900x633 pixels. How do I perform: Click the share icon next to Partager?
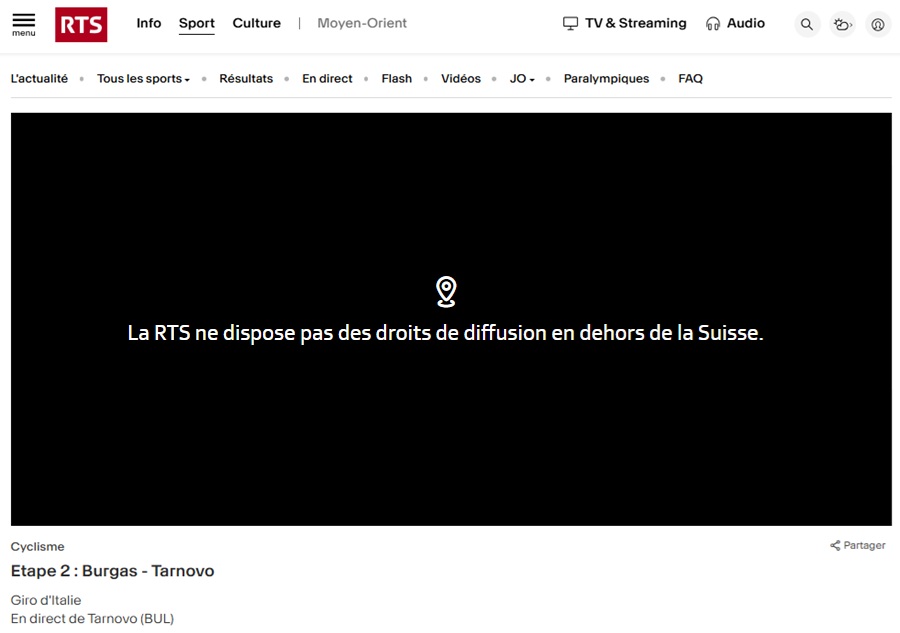(835, 545)
